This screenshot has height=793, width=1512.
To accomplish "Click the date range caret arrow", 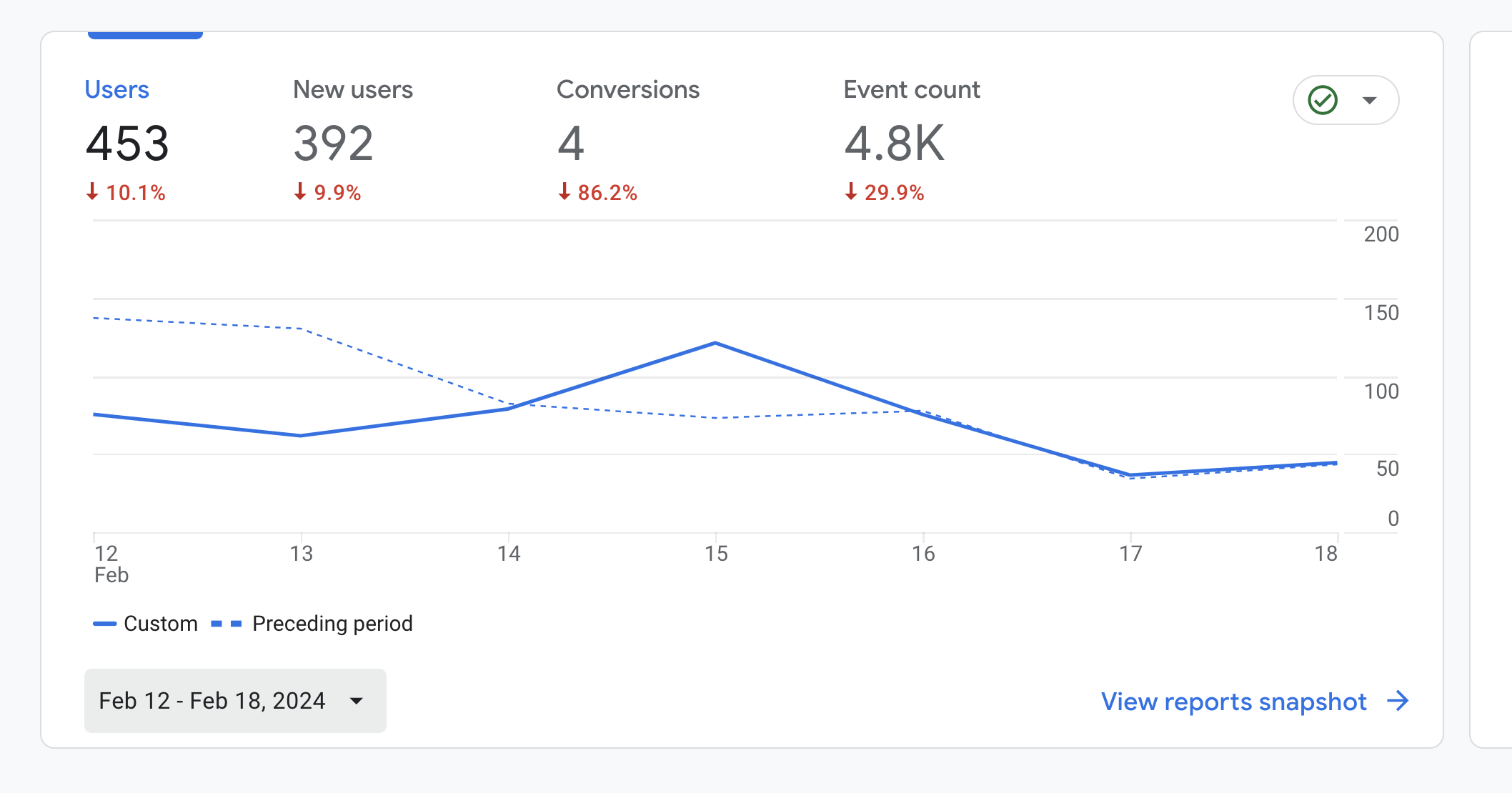I will pyautogui.click(x=357, y=701).
